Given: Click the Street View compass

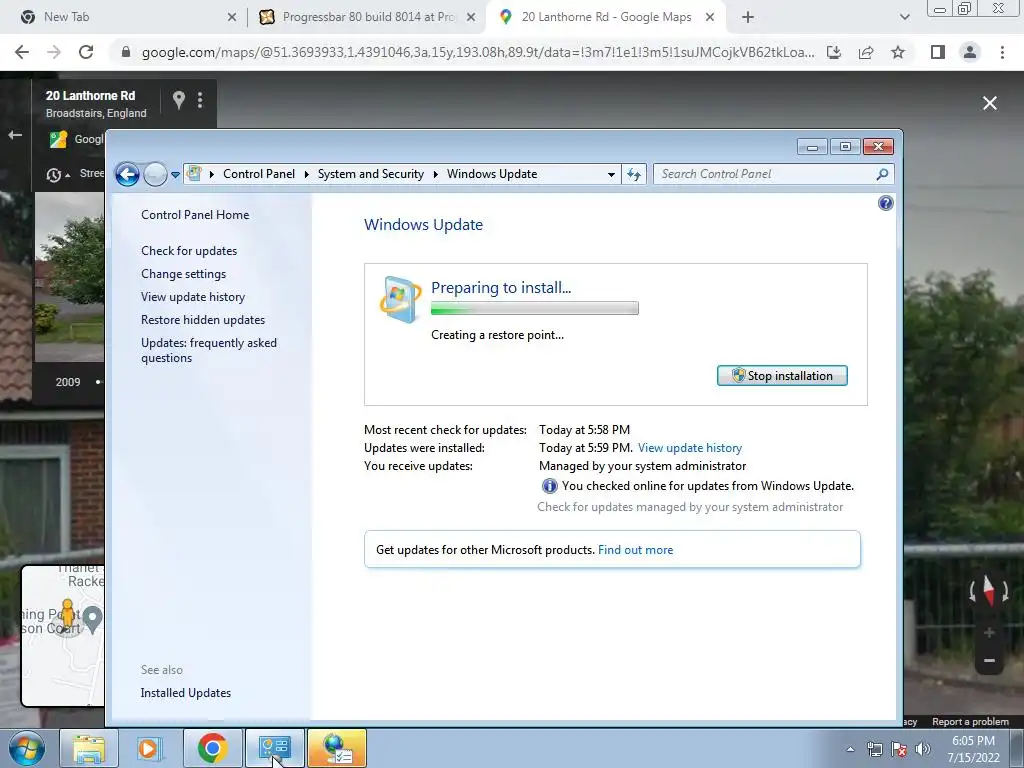Looking at the screenshot, I should (x=989, y=592).
